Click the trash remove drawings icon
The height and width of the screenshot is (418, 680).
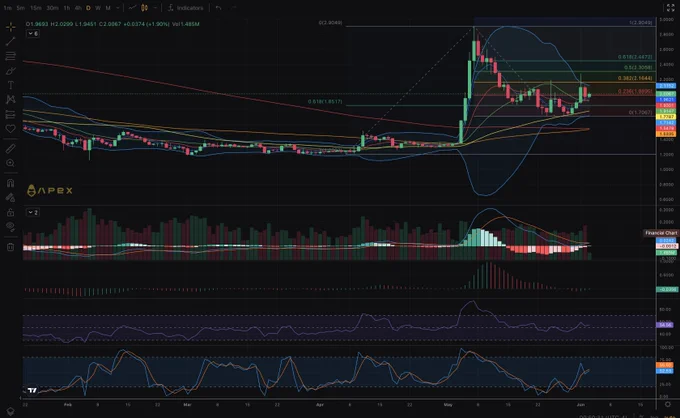11,247
